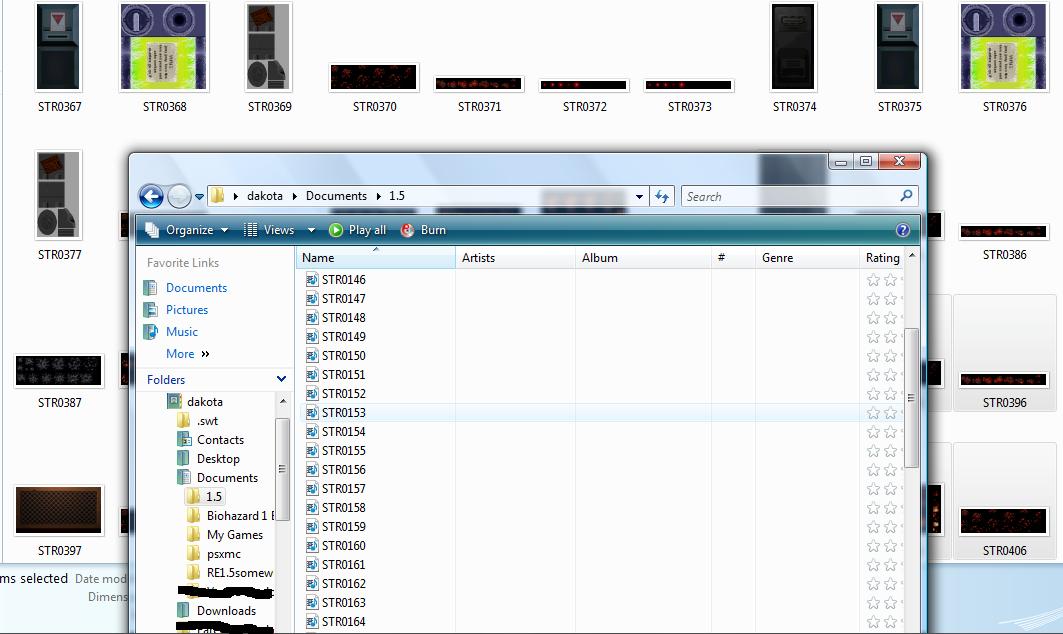
Task: Click the file icon next to STR0146
Action: (312, 280)
